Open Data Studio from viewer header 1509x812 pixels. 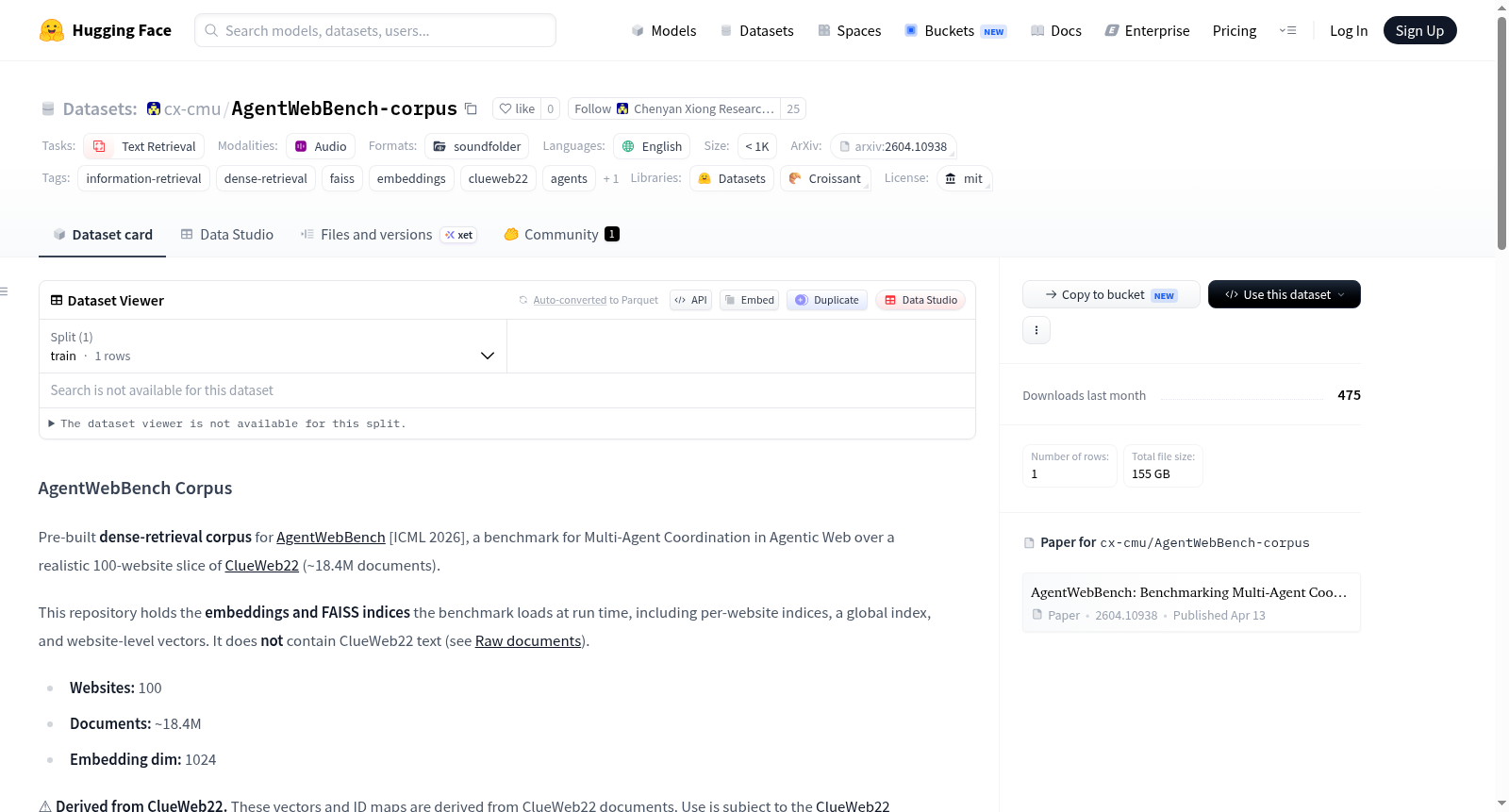click(x=920, y=300)
